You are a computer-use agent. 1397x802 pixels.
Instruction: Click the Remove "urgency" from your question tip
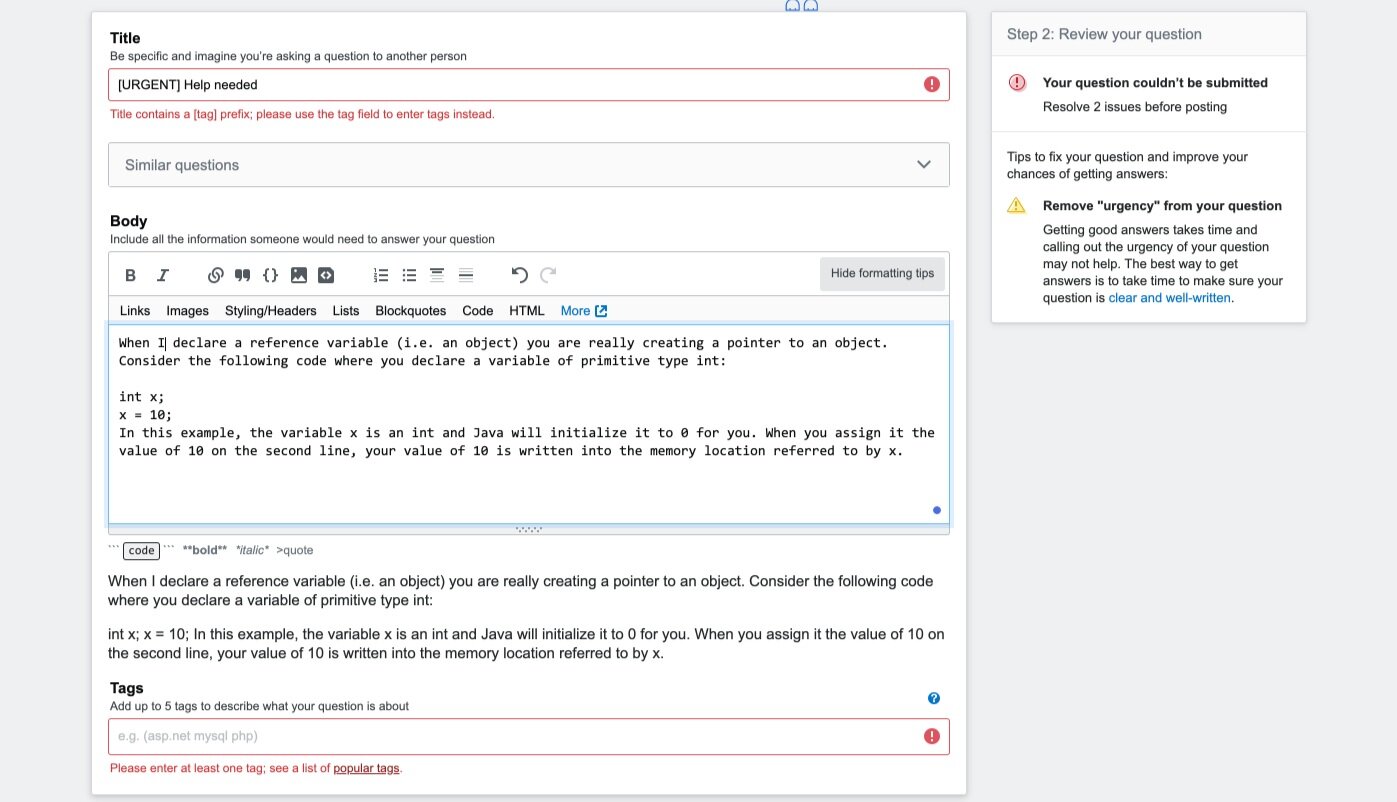[x=1162, y=206]
